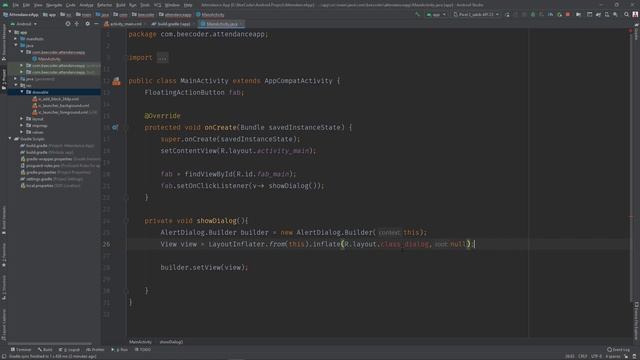
Task: Open the Run tool window at bottom
Action: tap(120, 350)
